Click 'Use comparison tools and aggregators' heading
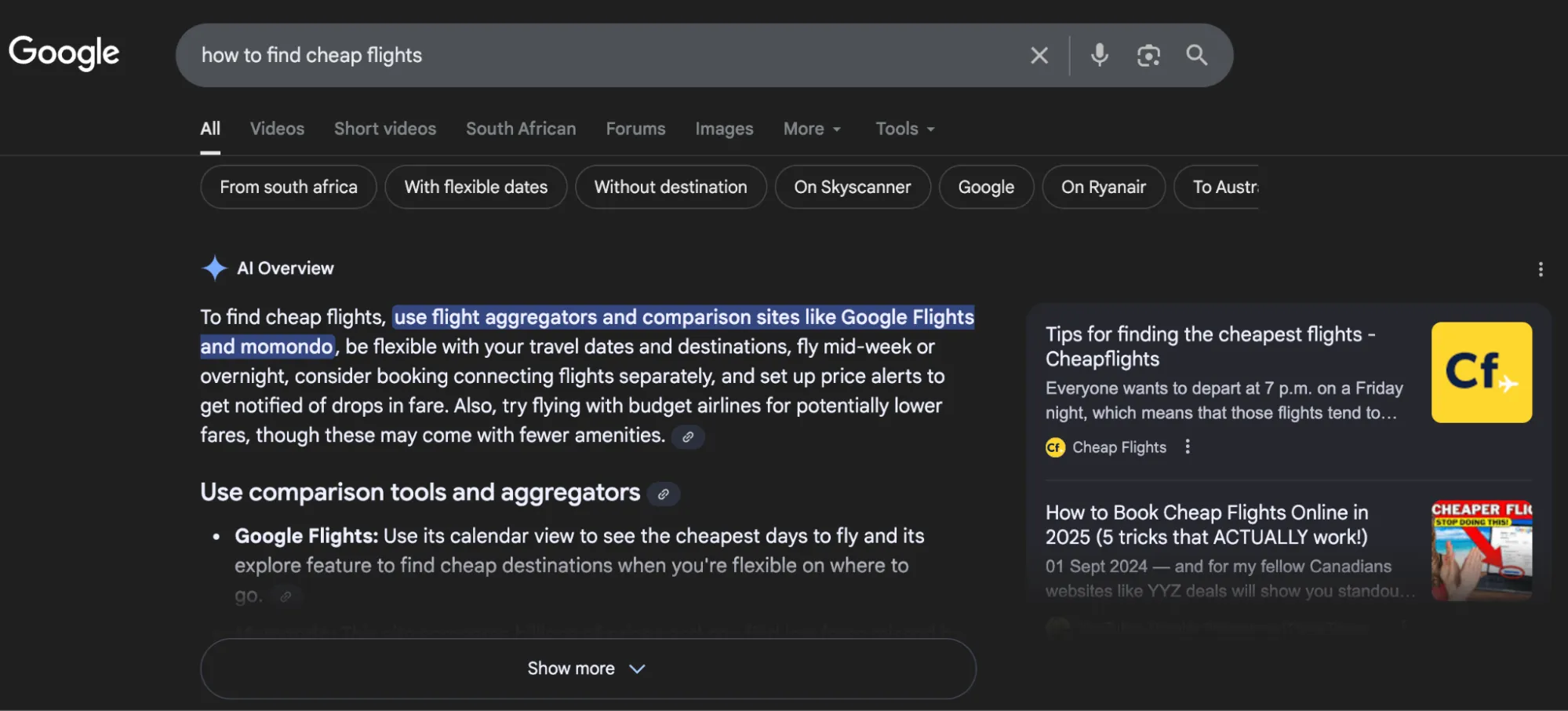This screenshot has width=1568, height=711. (x=420, y=492)
